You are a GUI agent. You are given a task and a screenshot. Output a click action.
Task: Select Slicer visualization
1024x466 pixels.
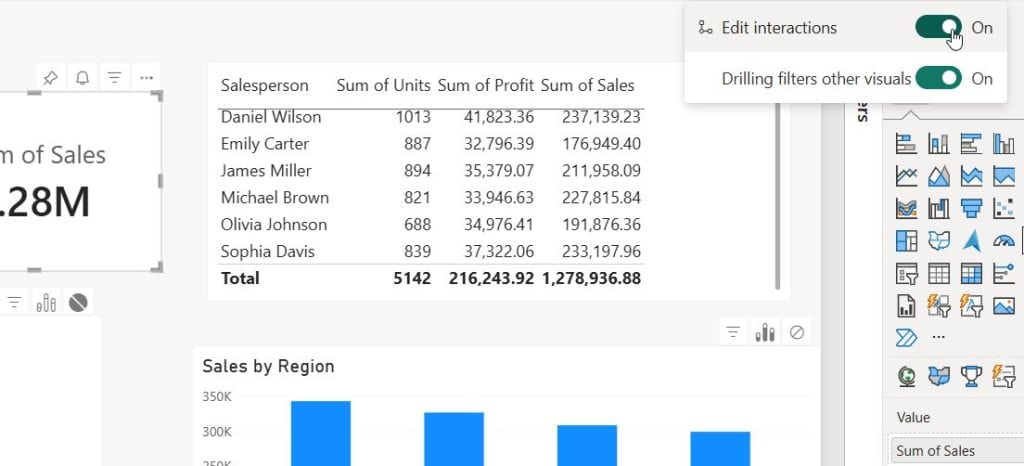[x=906, y=273]
